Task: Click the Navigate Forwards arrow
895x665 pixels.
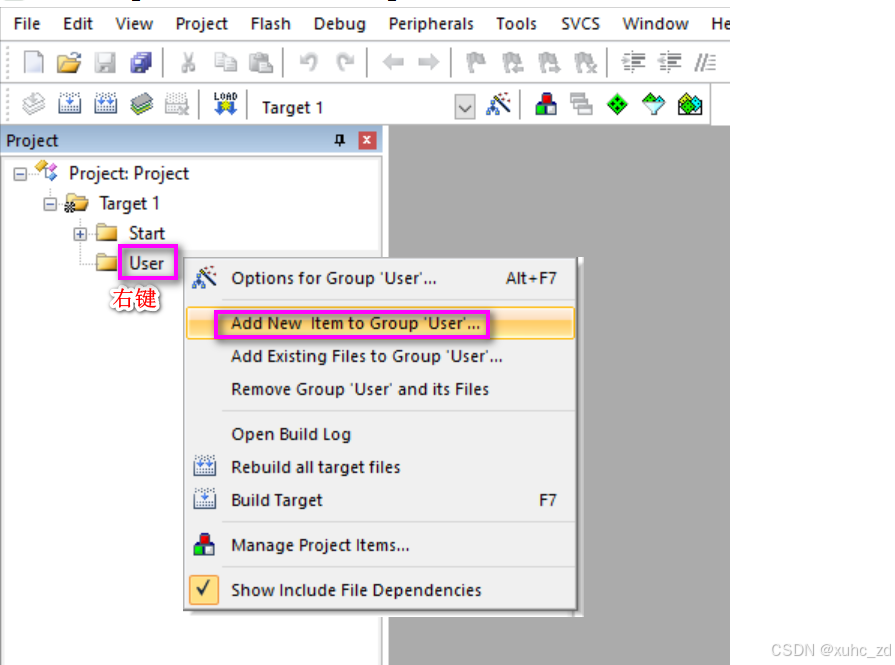Action: tap(429, 62)
